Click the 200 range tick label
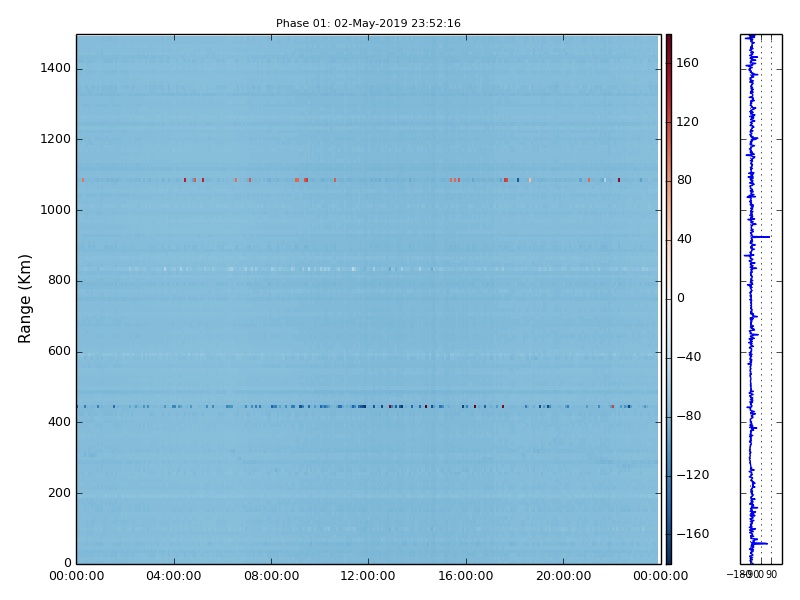Image resolution: width=800 pixels, height=600 pixels. (59, 493)
